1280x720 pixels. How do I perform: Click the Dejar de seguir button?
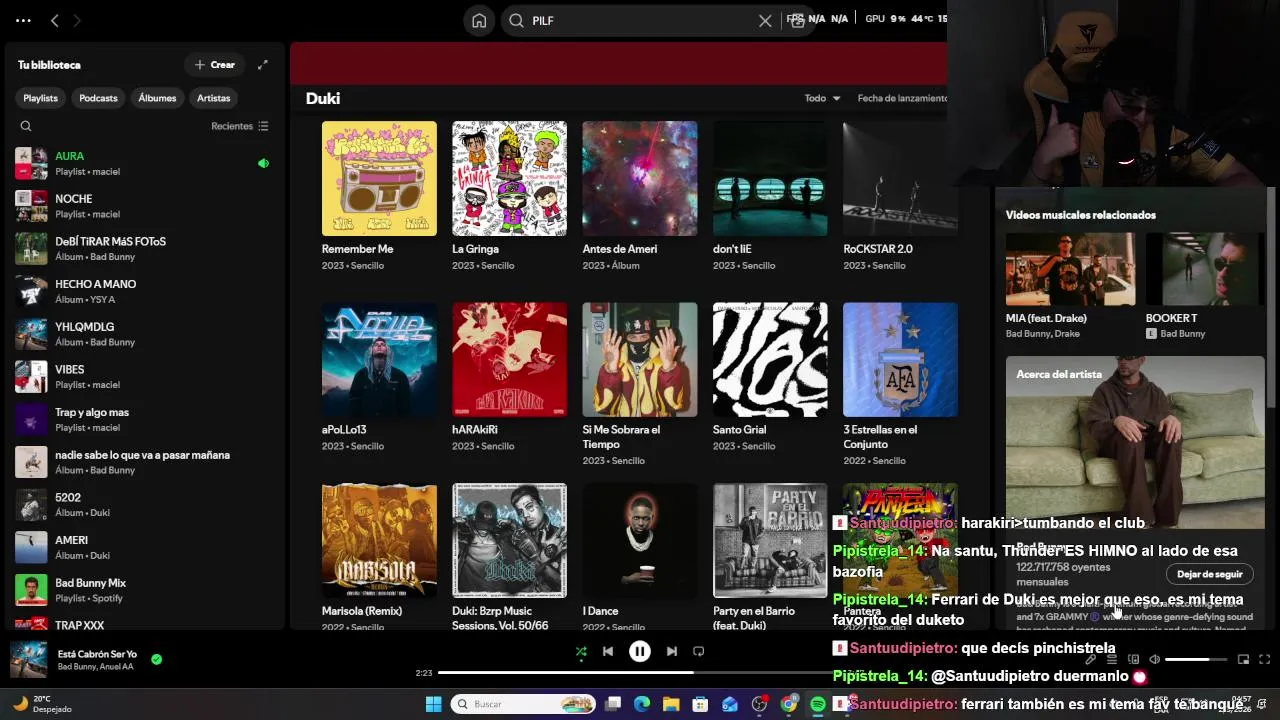pos(1209,574)
